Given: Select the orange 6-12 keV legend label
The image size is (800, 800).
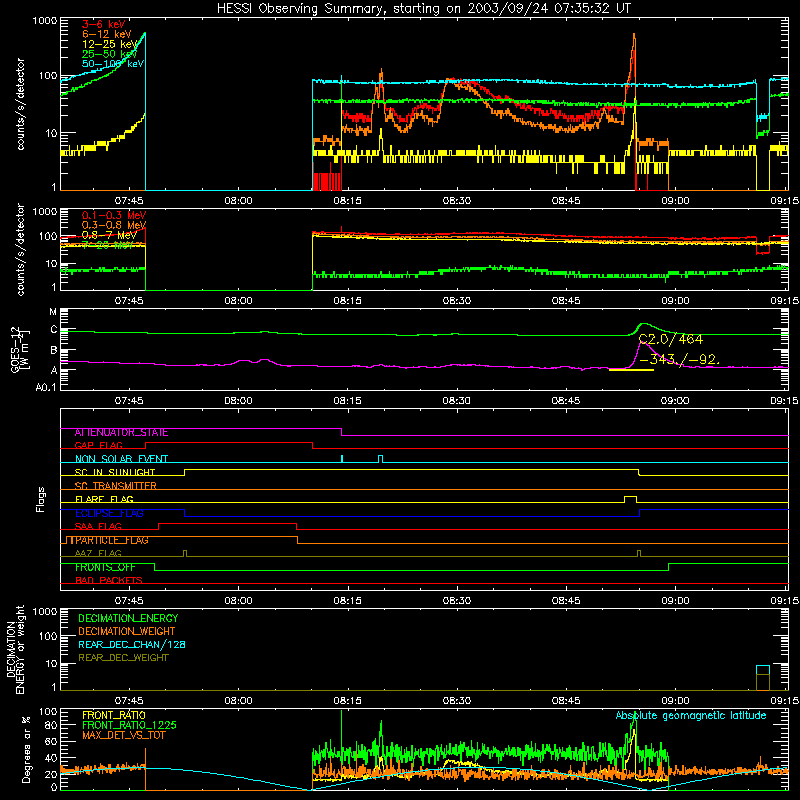Looking at the screenshot, I should [x=106, y=34].
